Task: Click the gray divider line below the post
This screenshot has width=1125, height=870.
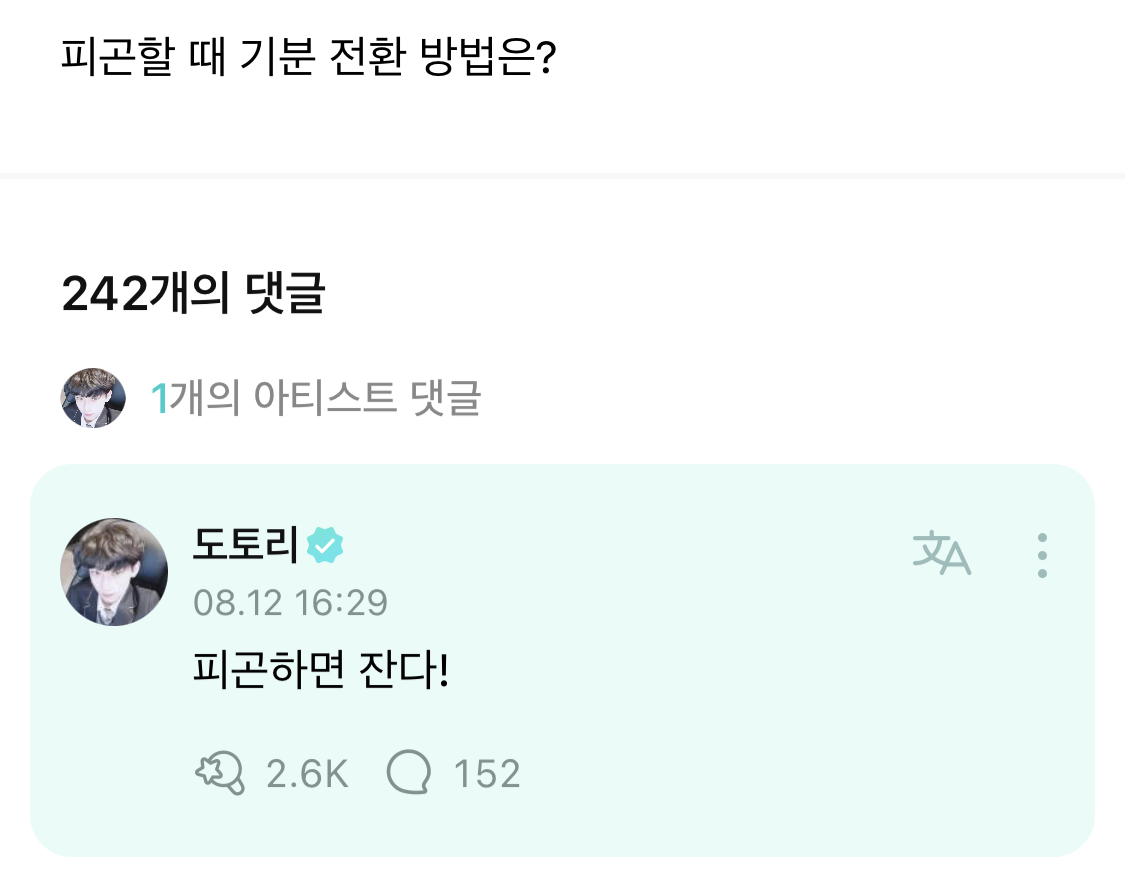Action: [x=562, y=176]
